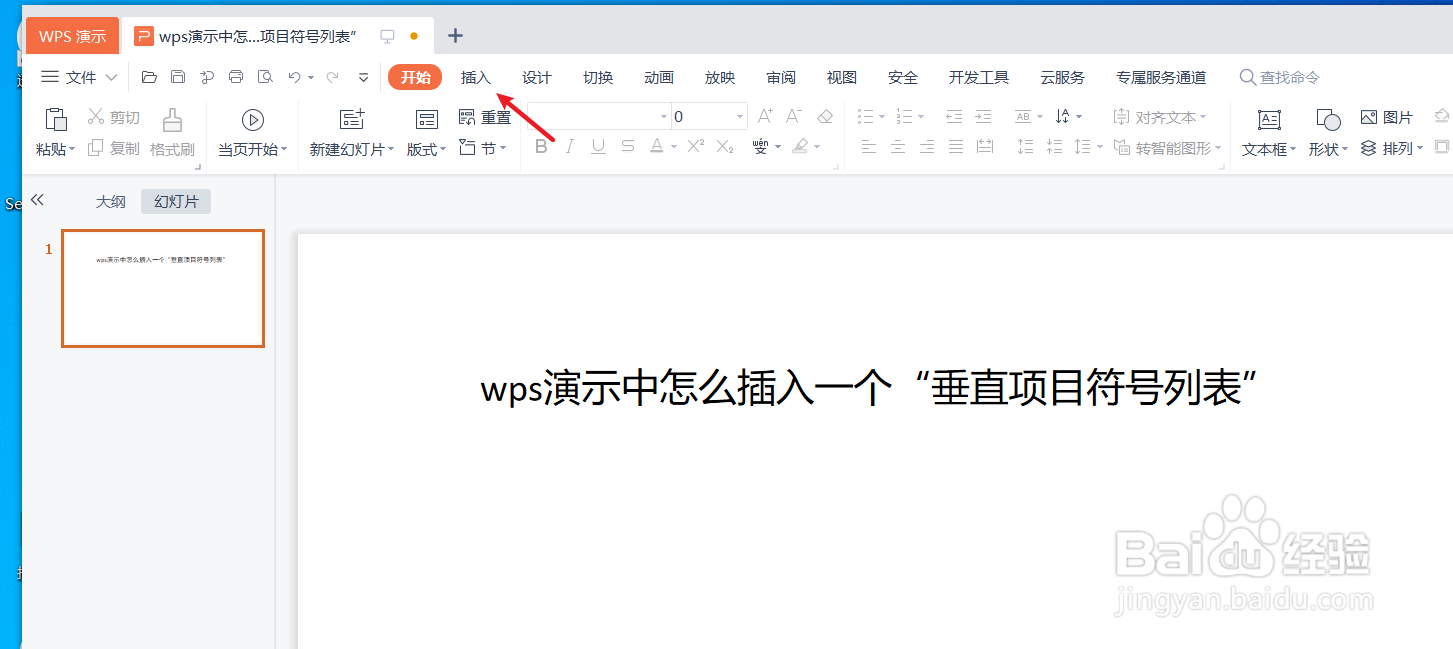Viewport: 1453px width, 649px height.
Task: Toggle Strikethrough formatting
Action: pos(627,147)
